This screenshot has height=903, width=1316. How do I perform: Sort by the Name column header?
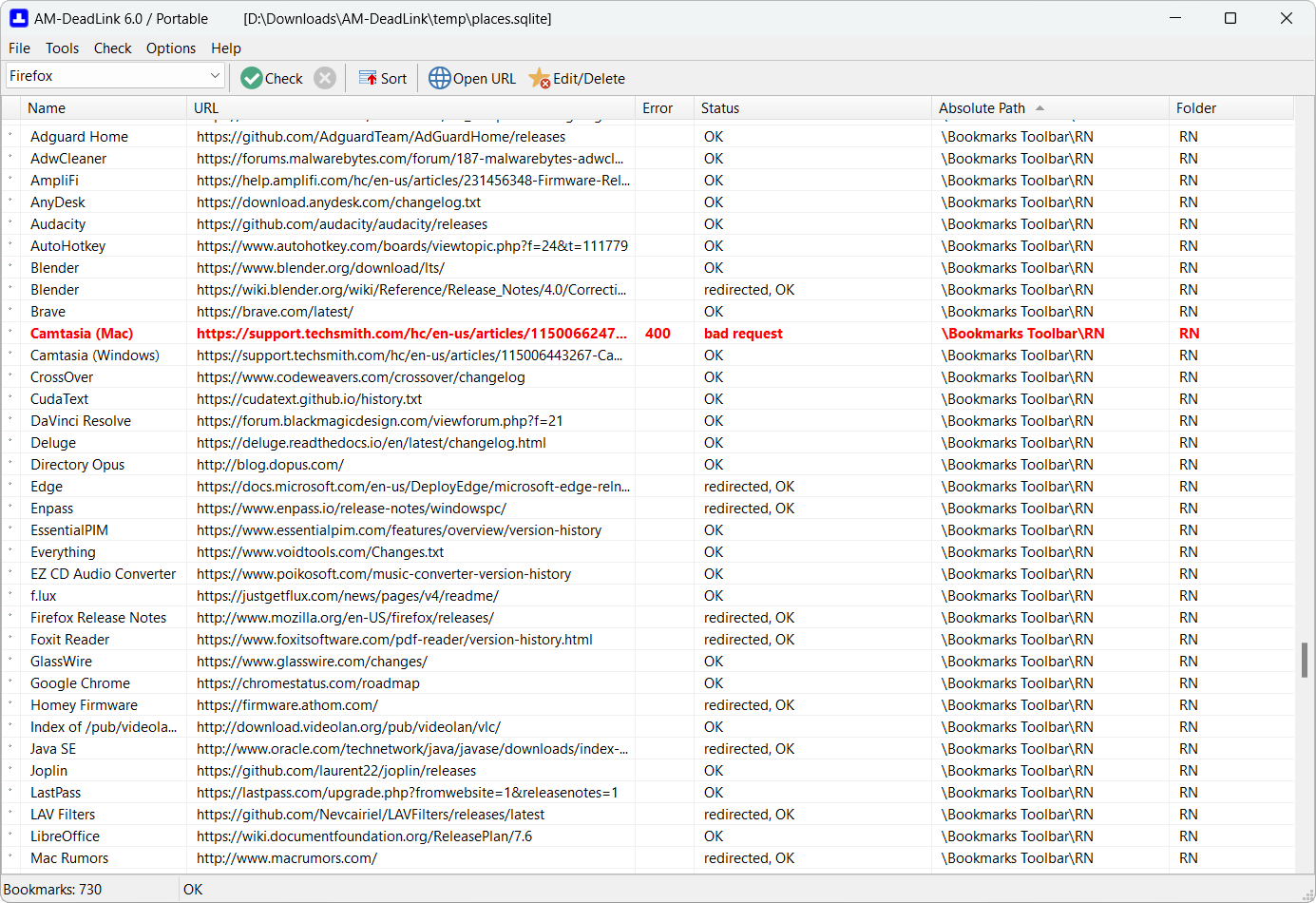coord(104,108)
